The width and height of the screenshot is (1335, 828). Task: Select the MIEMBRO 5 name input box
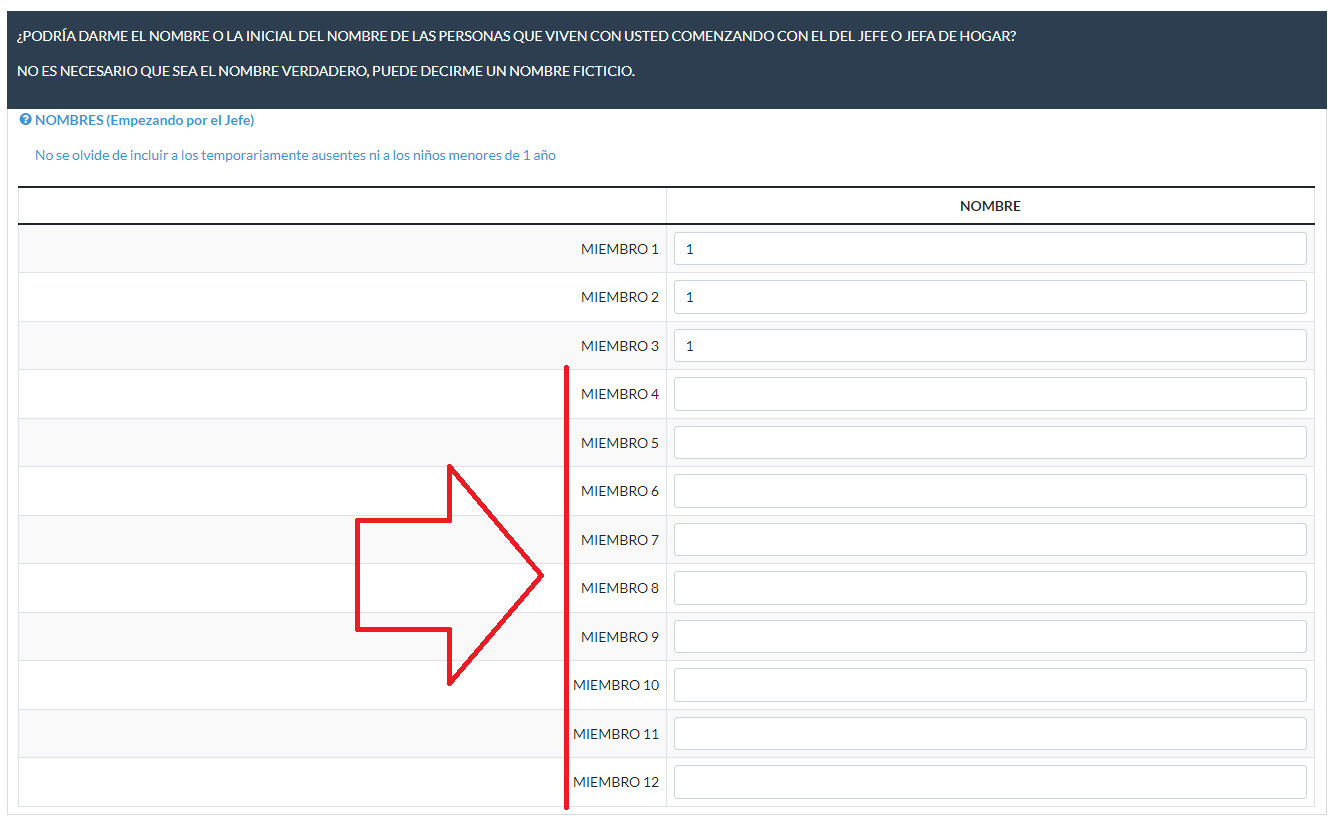[x=989, y=443]
